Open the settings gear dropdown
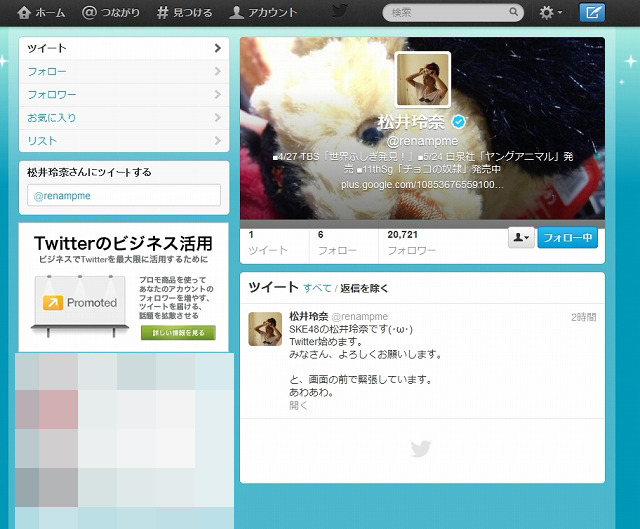Screen dimensions: 640x529 point(551,13)
